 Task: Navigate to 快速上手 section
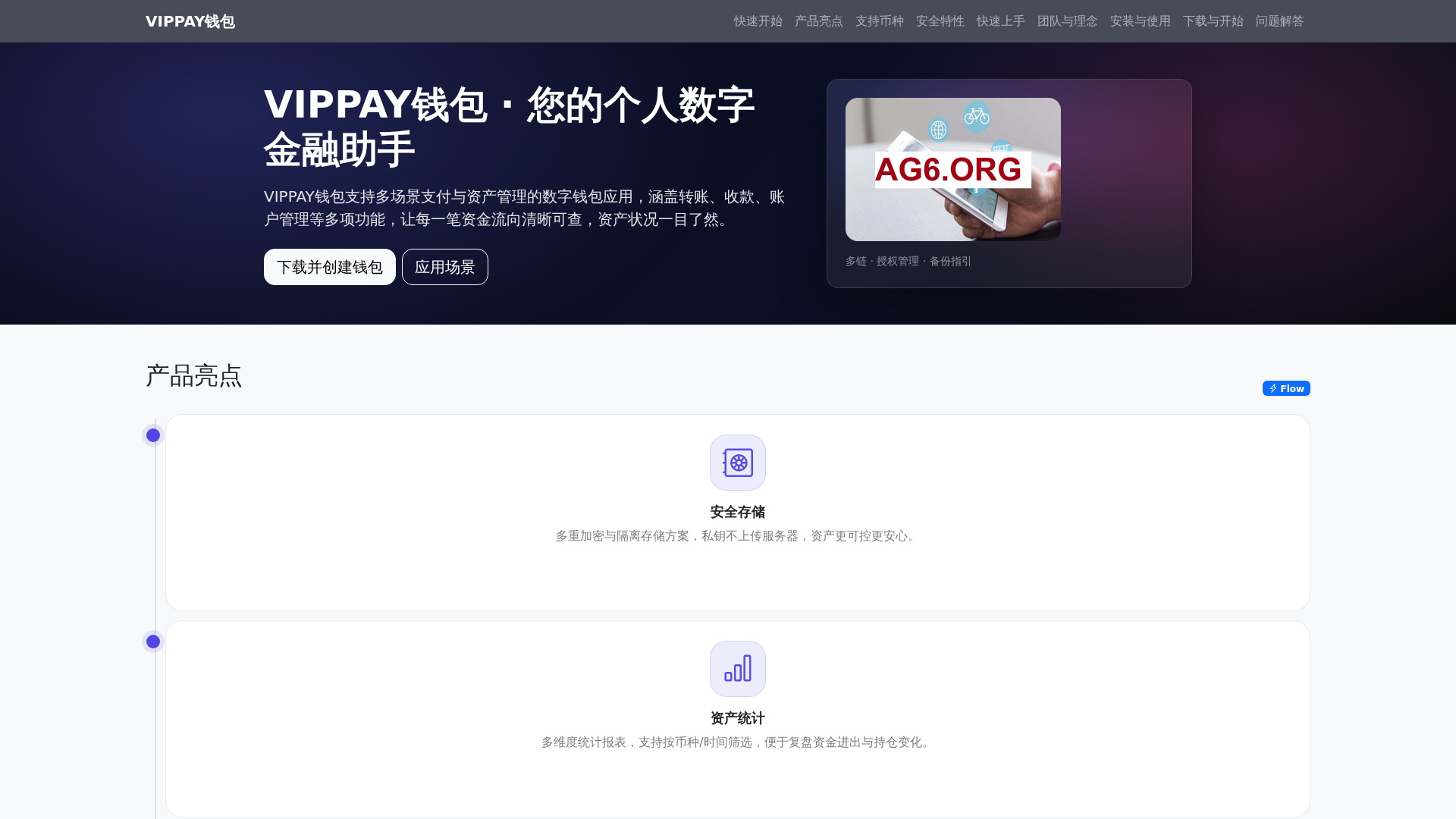pos(1000,21)
